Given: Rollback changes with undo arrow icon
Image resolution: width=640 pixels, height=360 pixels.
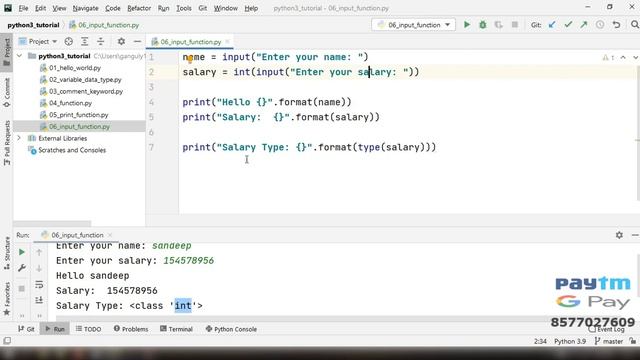Looking at the screenshot, I should click(x=616, y=25).
